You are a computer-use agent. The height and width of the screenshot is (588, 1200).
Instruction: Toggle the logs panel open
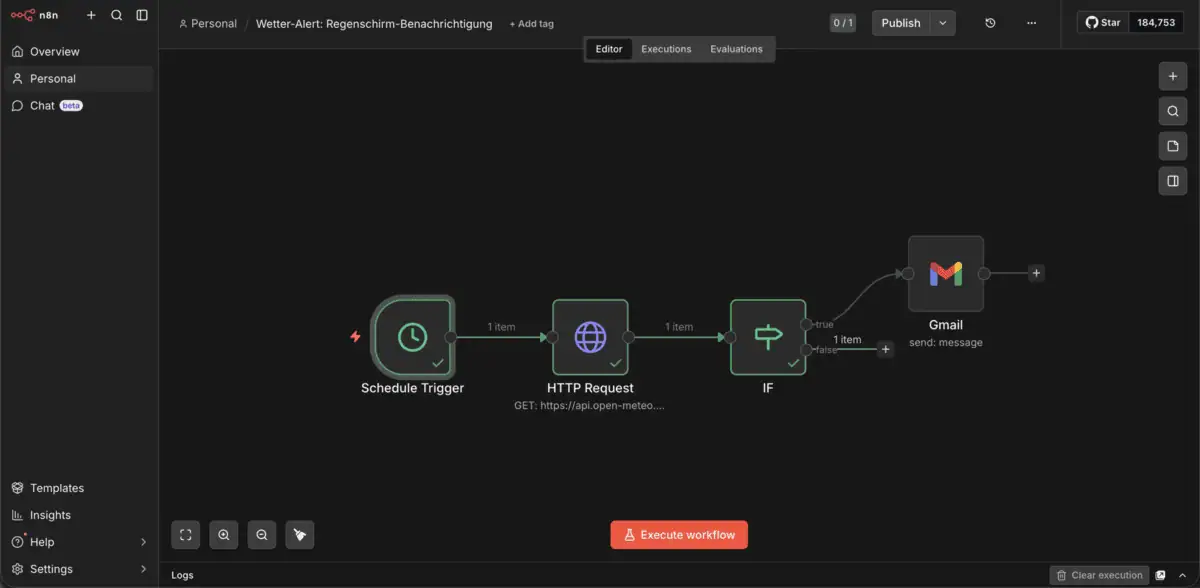181,575
